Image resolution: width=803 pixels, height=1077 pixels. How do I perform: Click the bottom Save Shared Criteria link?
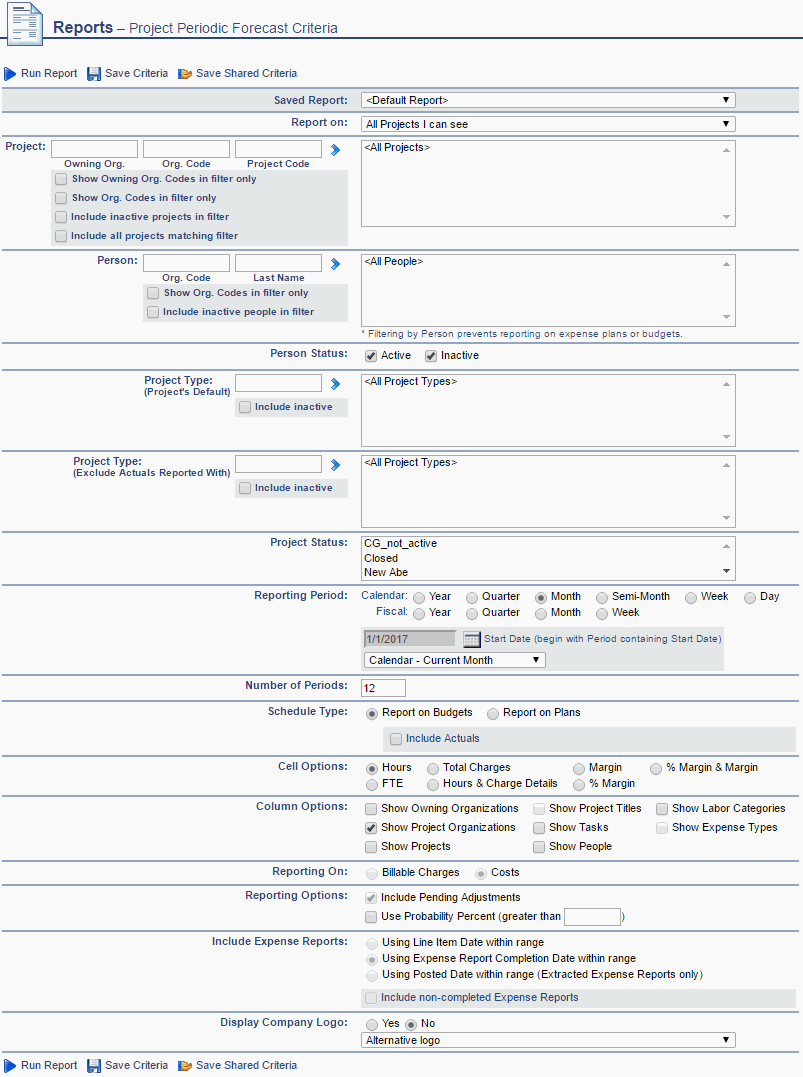click(x=246, y=1065)
